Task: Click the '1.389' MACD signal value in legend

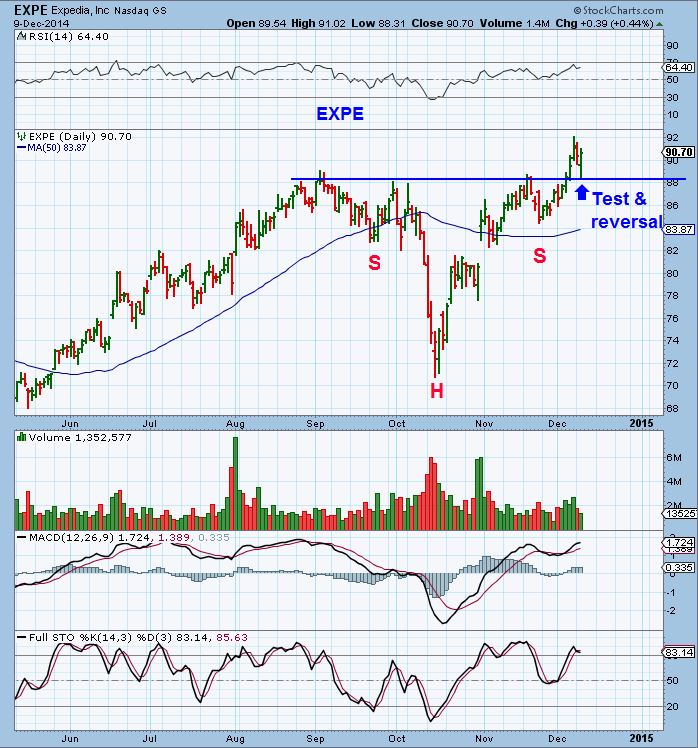Action: [x=172, y=538]
